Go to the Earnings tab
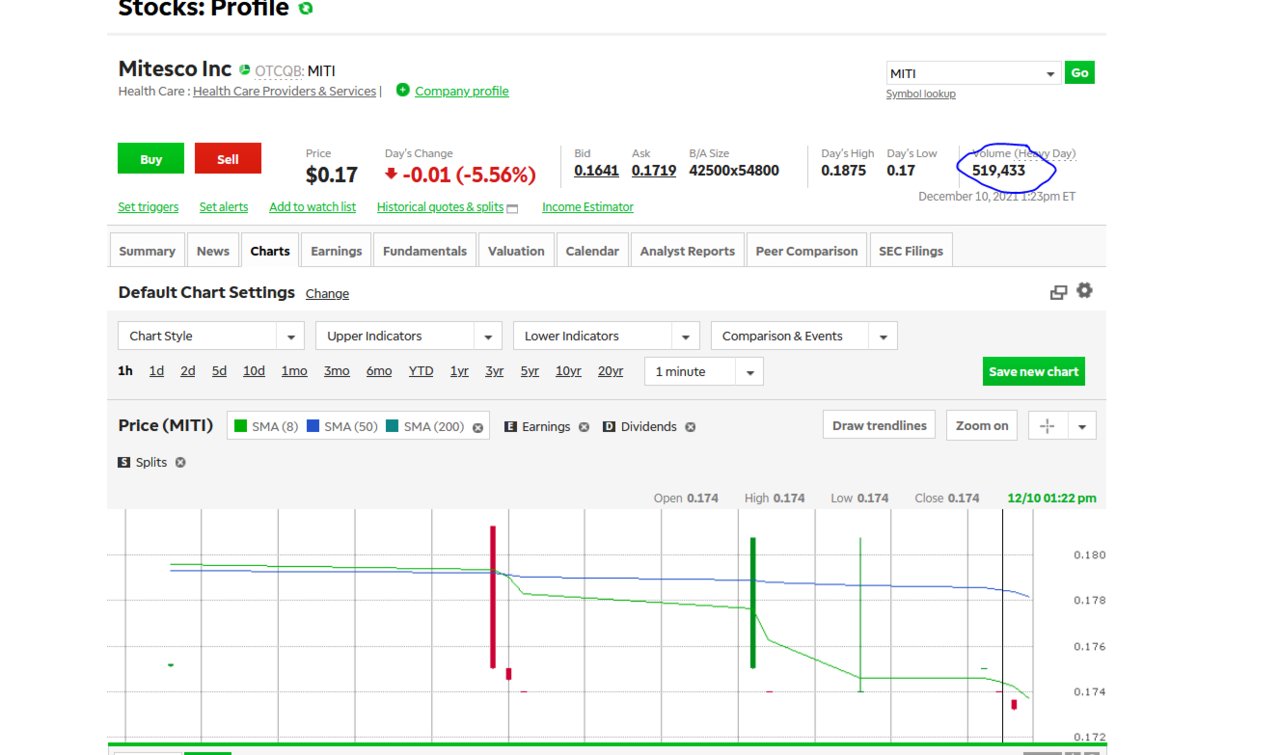The width and height of the screenshot is (1279, 755). (336, 251)
